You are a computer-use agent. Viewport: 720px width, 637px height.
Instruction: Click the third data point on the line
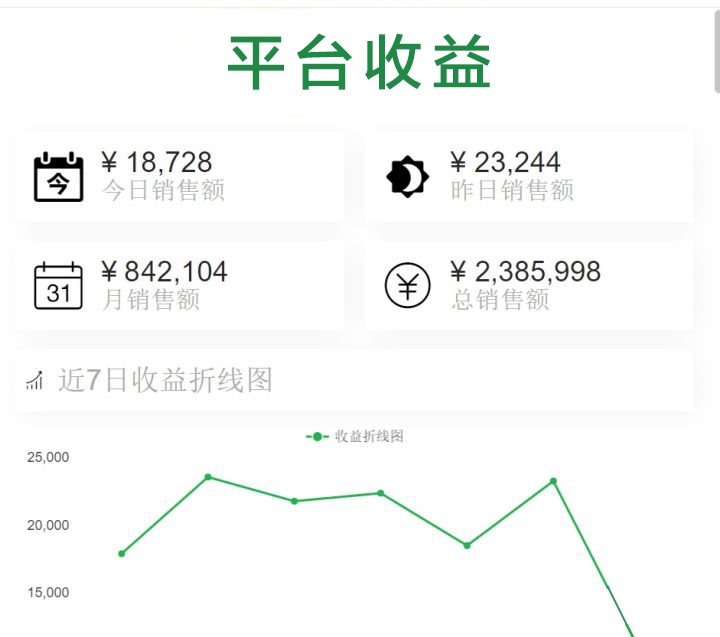[x=294, y=501]
